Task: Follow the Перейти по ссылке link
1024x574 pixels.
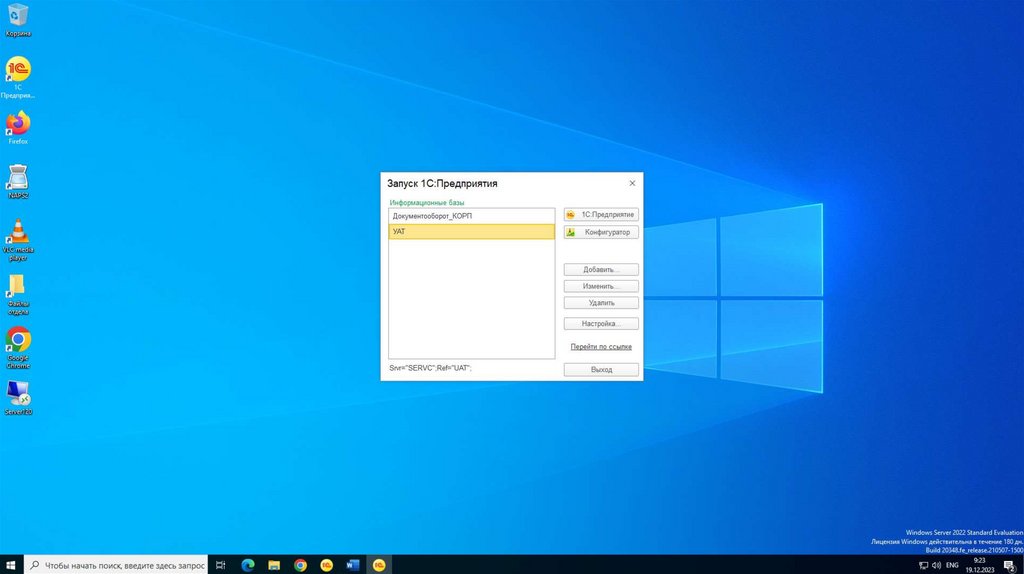Action: [601, 347]
